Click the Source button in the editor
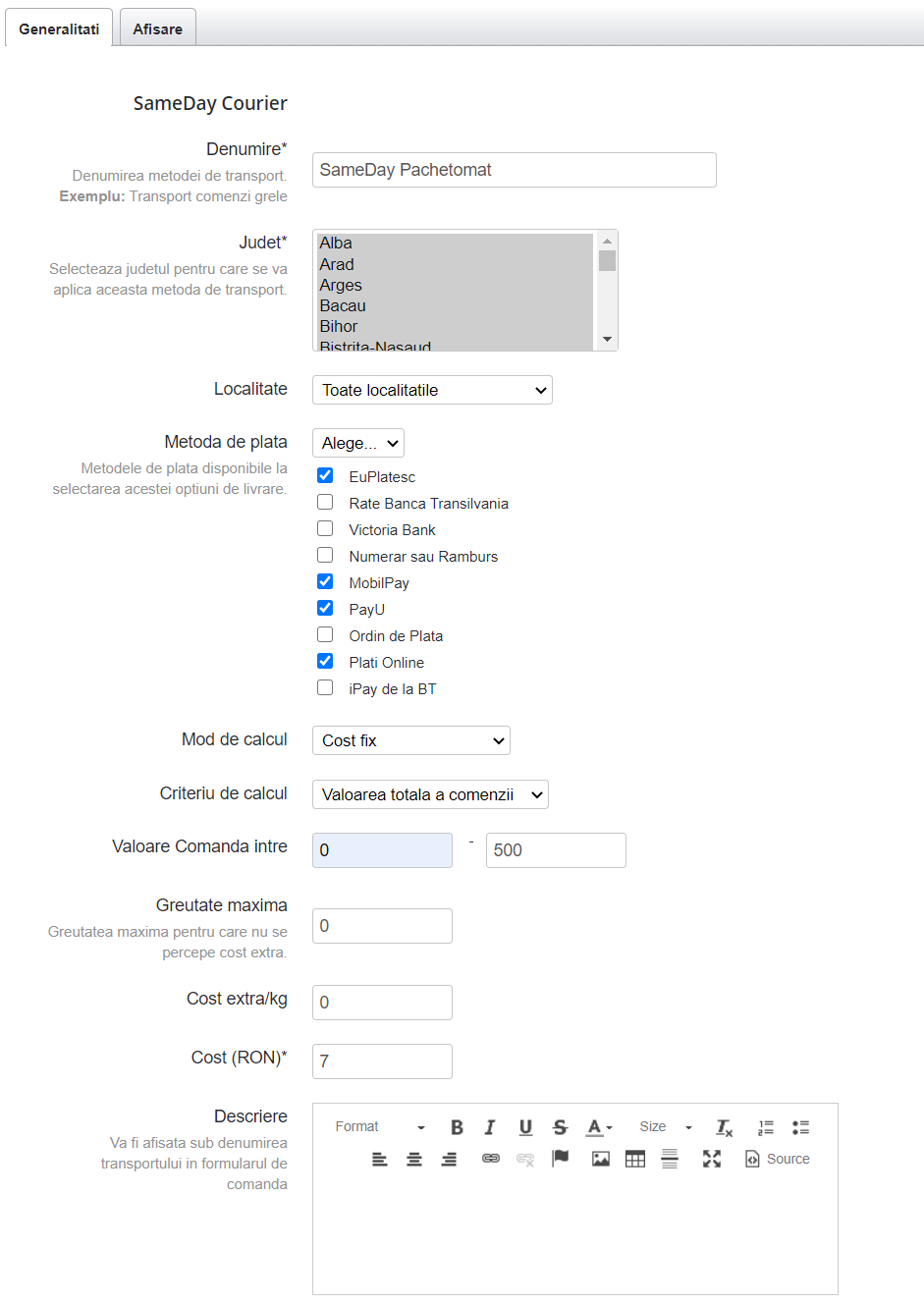This screenshot has height=1305, width=924. [x=778, y=1159]
